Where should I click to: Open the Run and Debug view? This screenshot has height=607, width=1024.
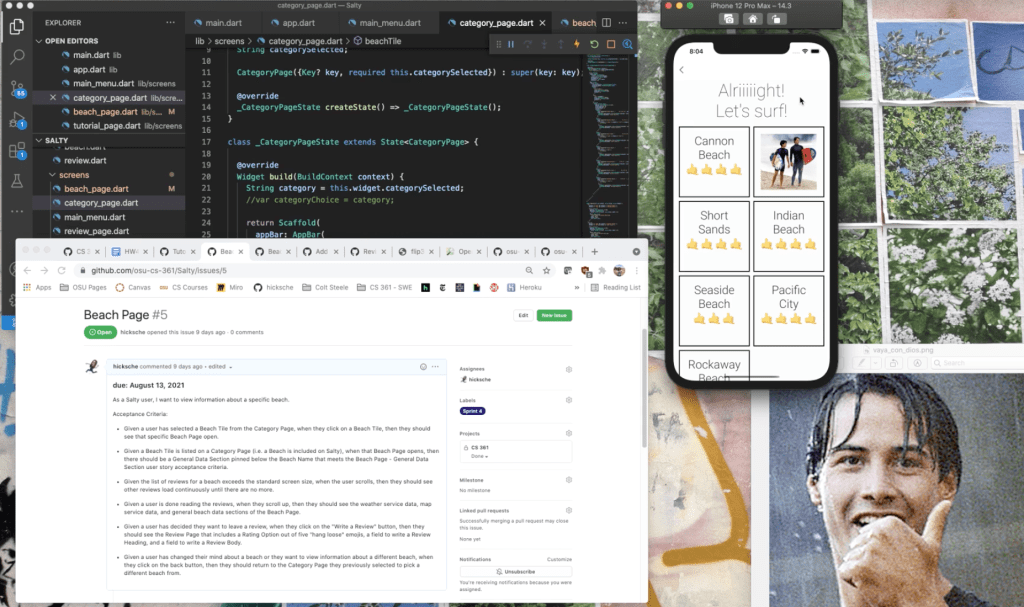[17, 120]
